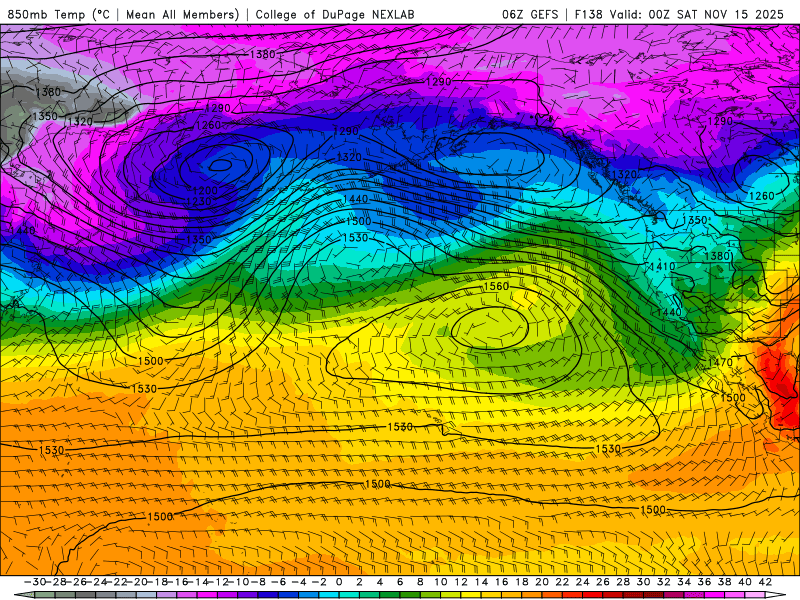Click the "850mb Temp (°C" title text
Viewport: 800px width, 600px height.
(x=58, y=14)
